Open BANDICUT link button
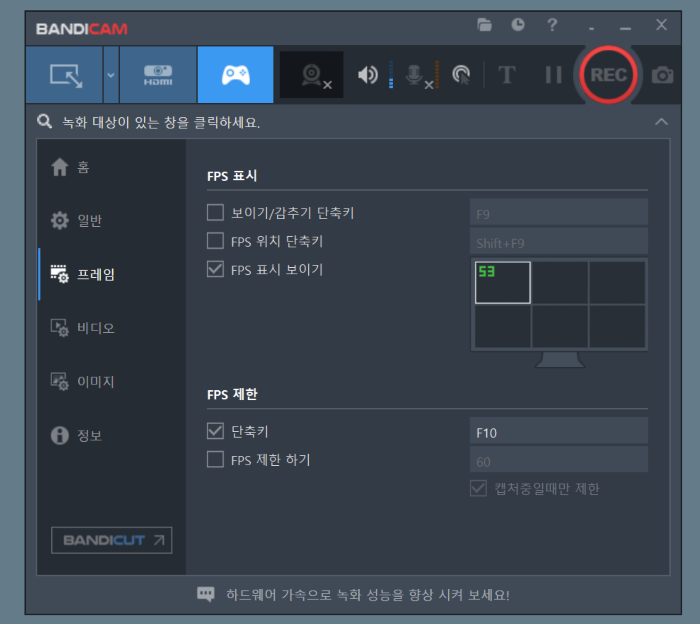 [112, 540]
